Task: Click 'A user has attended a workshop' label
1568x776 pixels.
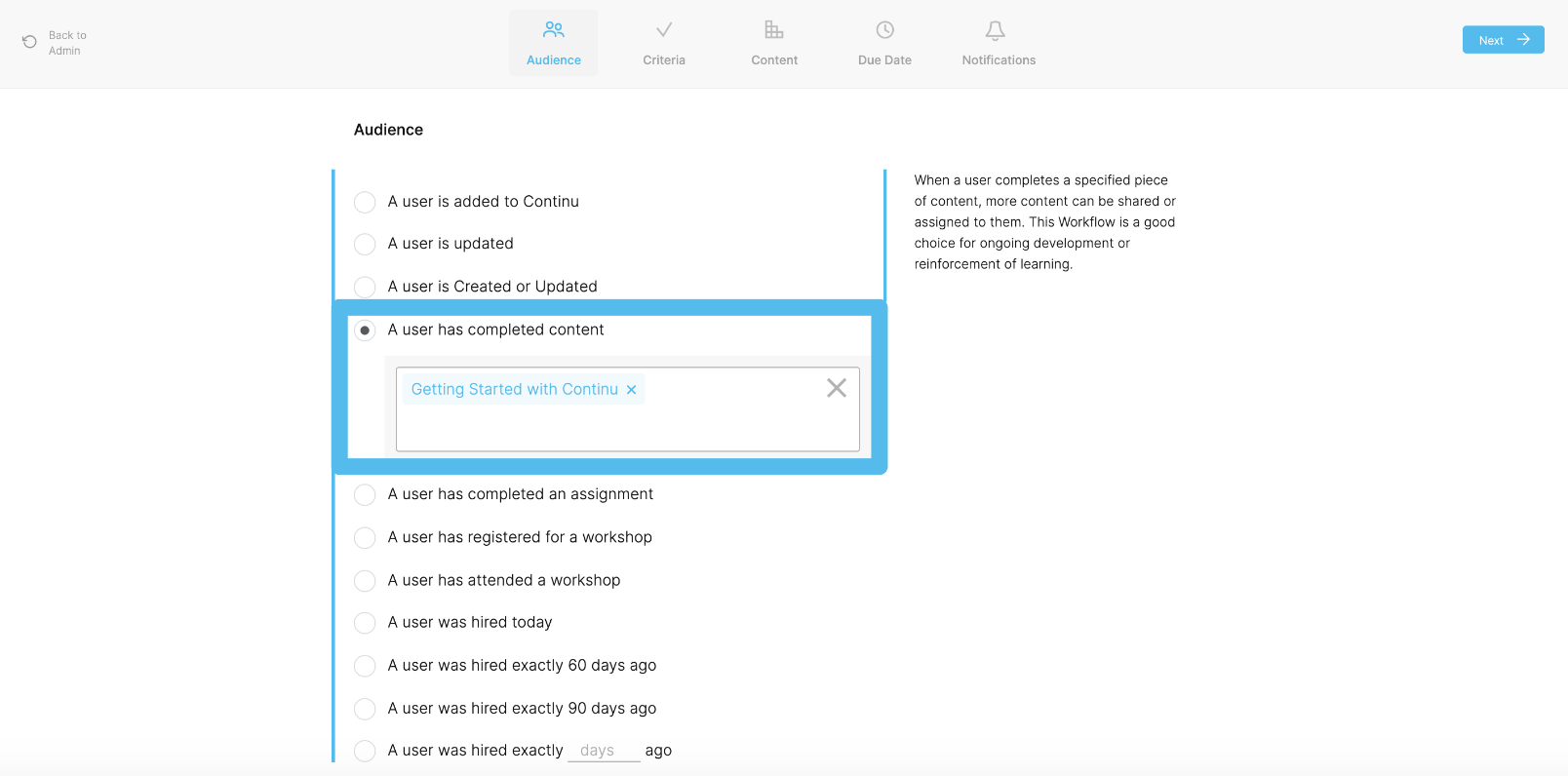Action: click(x=504, y=580)
